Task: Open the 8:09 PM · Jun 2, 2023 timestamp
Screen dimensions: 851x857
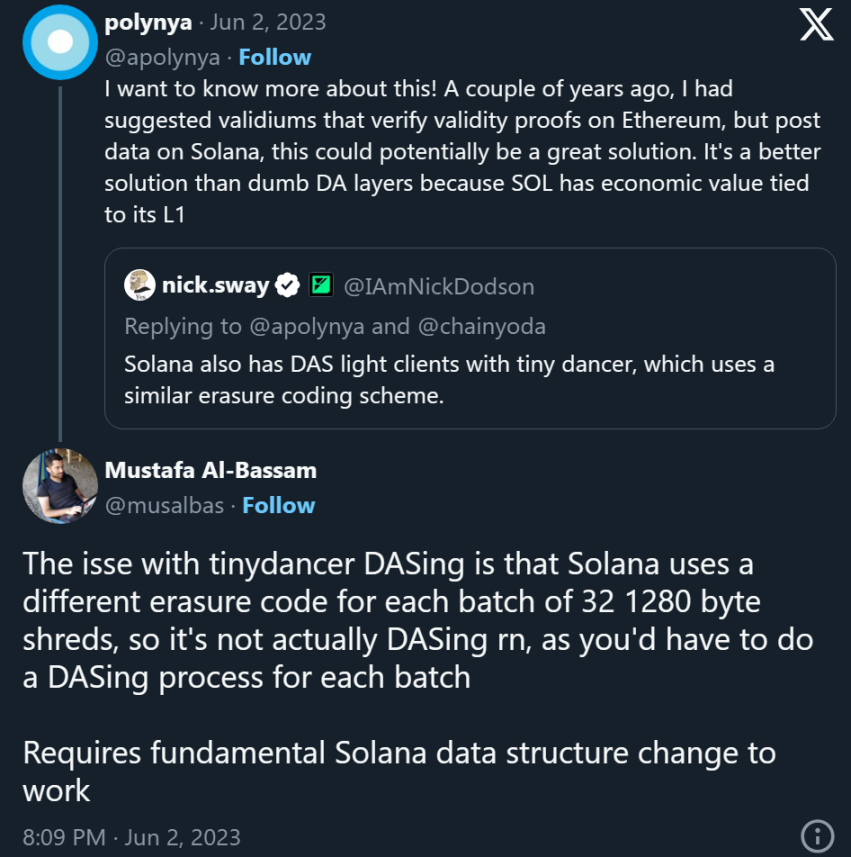Action: pyautogui.click(x=131, y=836)
